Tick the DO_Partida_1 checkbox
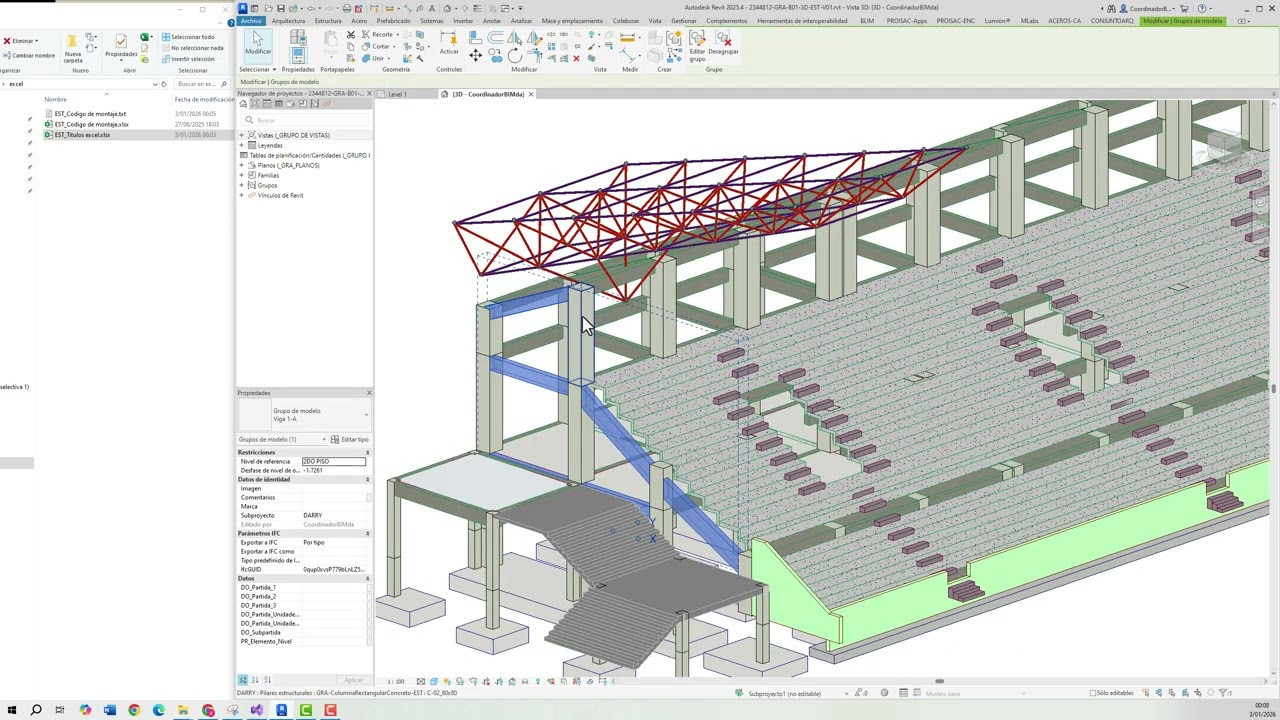This screenshot has width=1280, height=720. coord(368,587)
